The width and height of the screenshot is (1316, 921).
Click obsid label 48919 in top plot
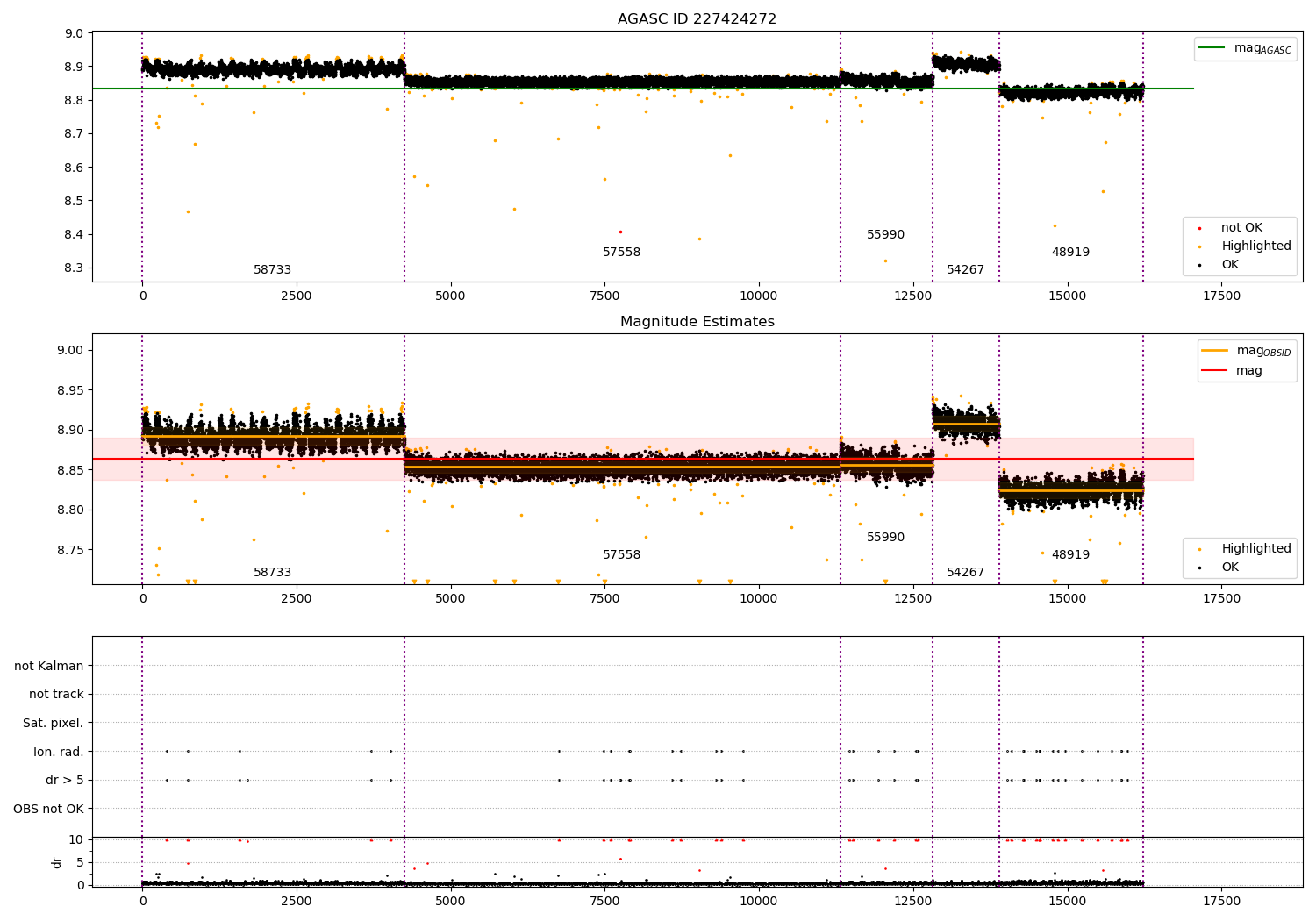(1070, 253)
